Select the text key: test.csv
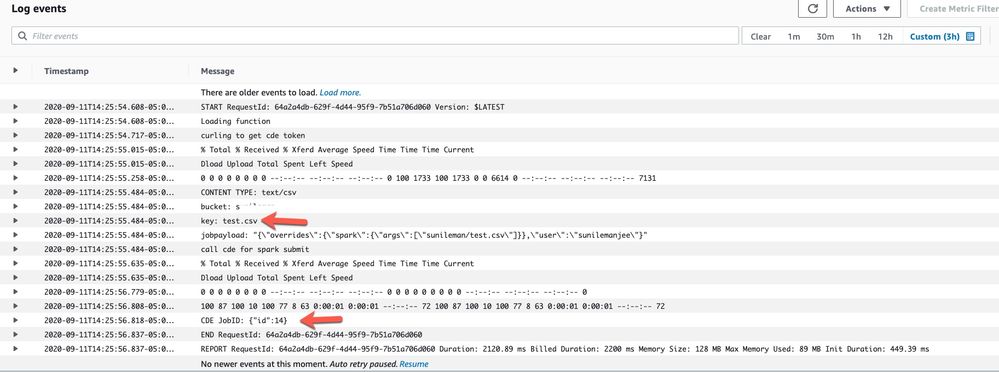The image size is (999, 372). point(229,221)
